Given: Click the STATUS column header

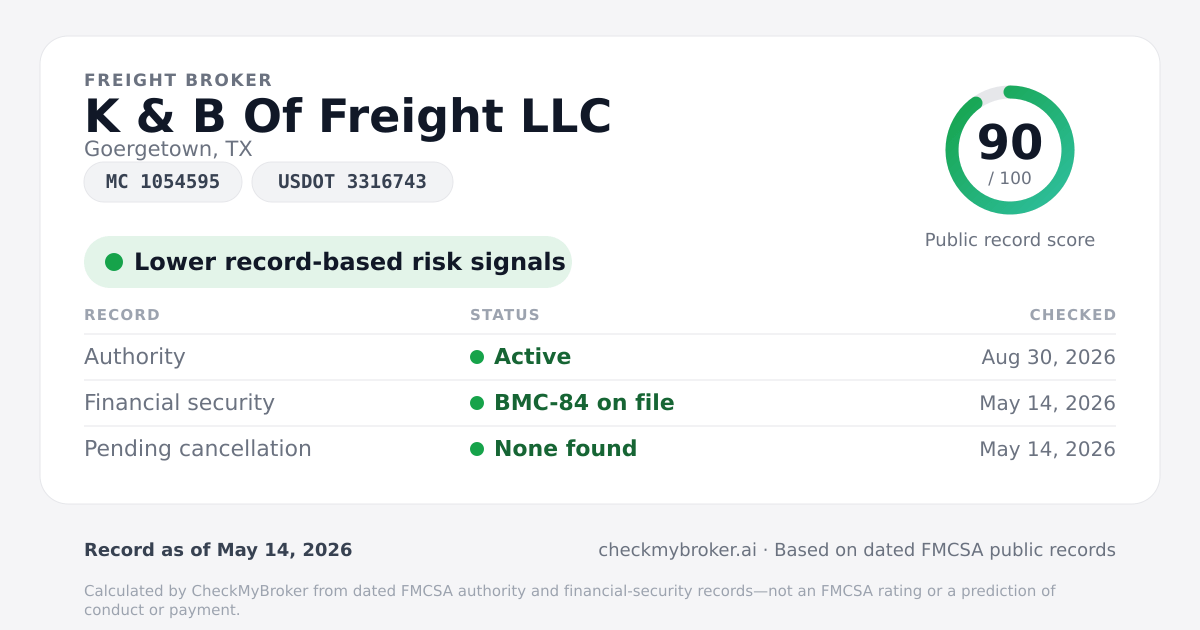Looking at the screenshot, I should [x=505, y=315].
